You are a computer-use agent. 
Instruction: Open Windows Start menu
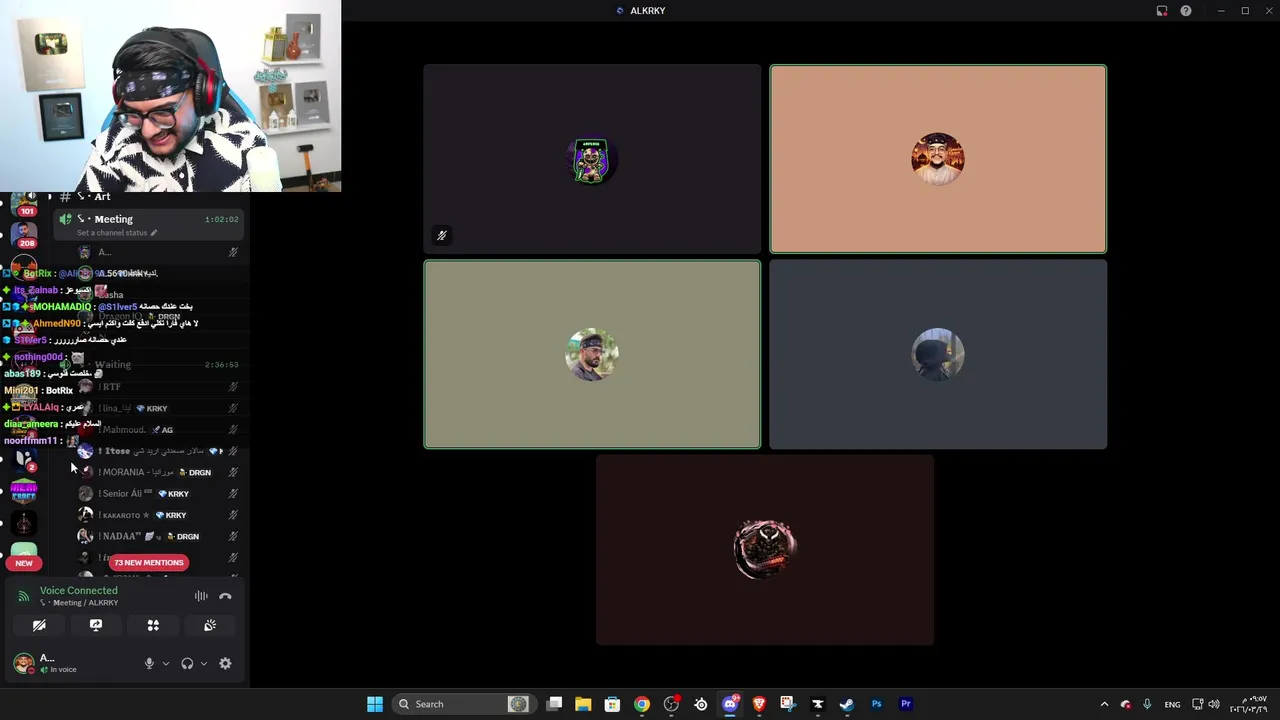(x=375, y=704)
